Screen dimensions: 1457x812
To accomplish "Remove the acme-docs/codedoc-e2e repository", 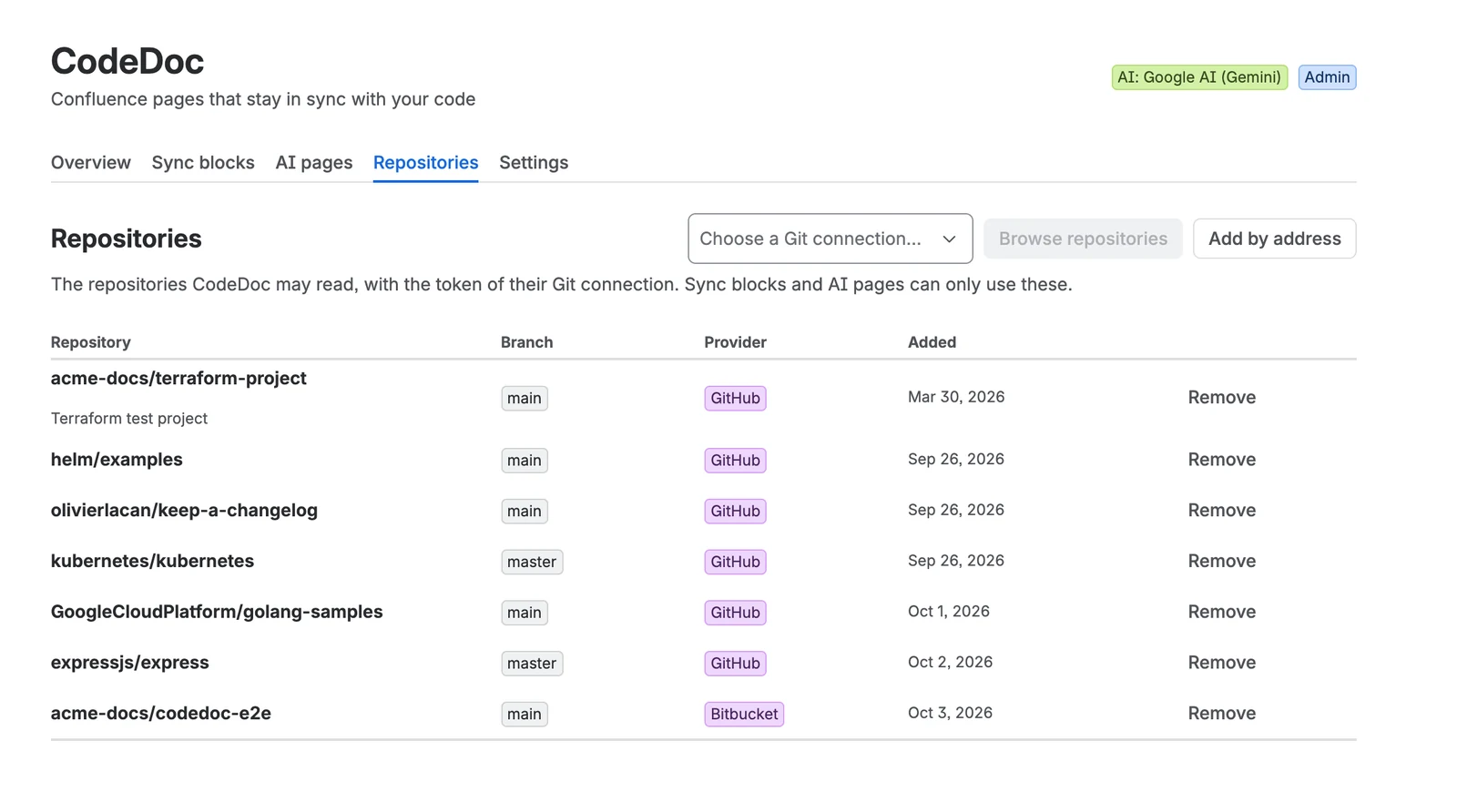I will tap(1222, 714).
